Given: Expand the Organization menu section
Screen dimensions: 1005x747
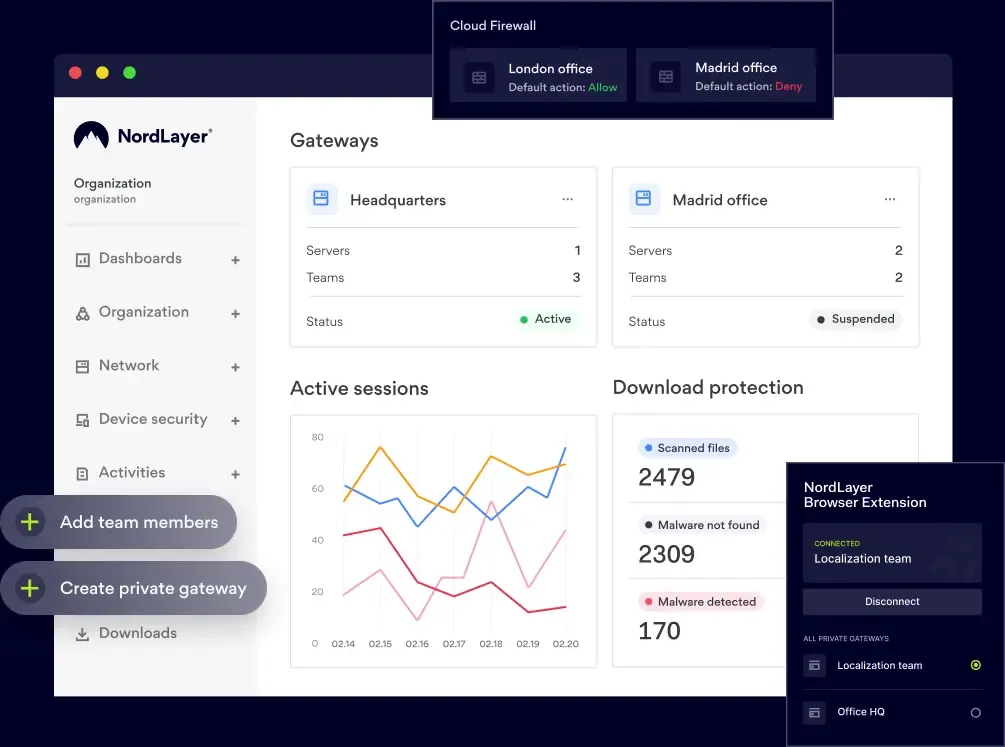Looking at the screenshot, I should point(235,314).
